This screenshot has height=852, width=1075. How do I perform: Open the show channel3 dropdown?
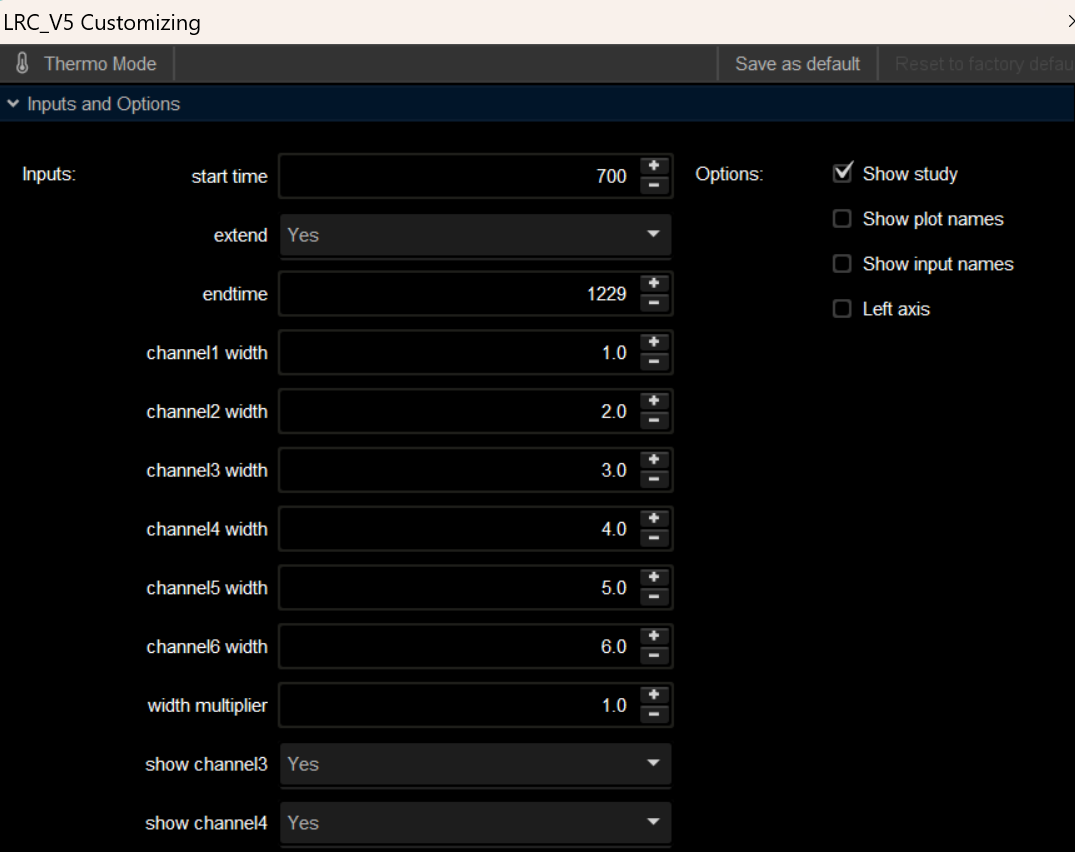click(x=476, y=764)
